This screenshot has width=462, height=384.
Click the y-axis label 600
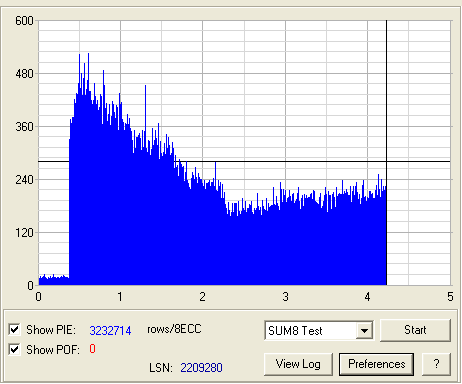(24, 21)
